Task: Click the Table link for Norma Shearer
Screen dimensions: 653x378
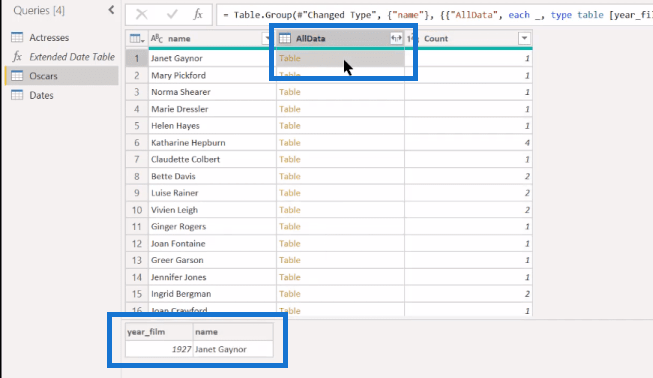Action: coord(290,92)
